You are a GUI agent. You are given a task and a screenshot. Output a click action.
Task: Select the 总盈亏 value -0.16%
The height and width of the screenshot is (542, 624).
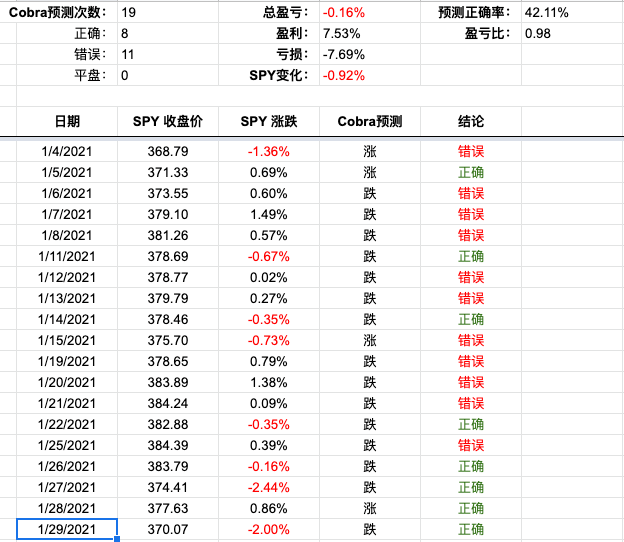pos(370,12)
